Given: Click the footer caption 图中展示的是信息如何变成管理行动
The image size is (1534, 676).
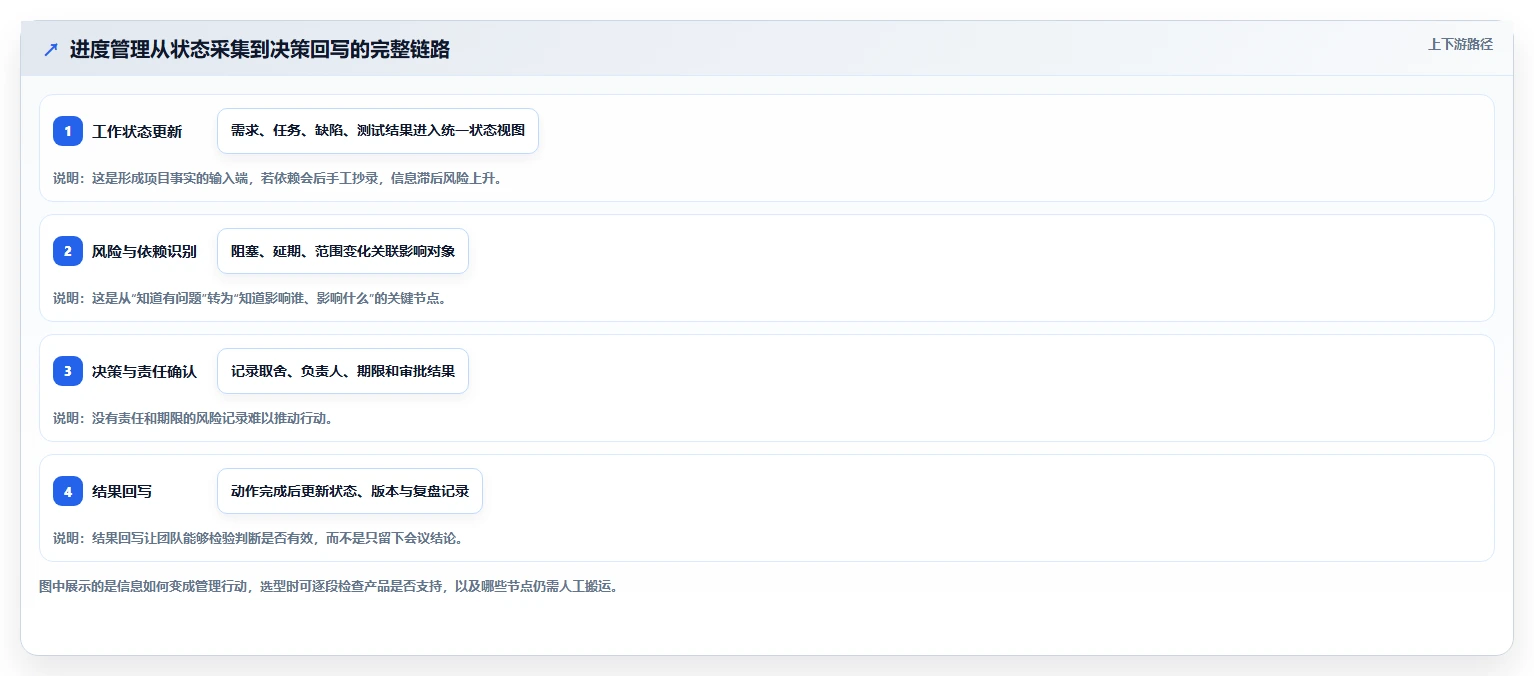Looking at the screenshot, I should (x=329, y=587).
